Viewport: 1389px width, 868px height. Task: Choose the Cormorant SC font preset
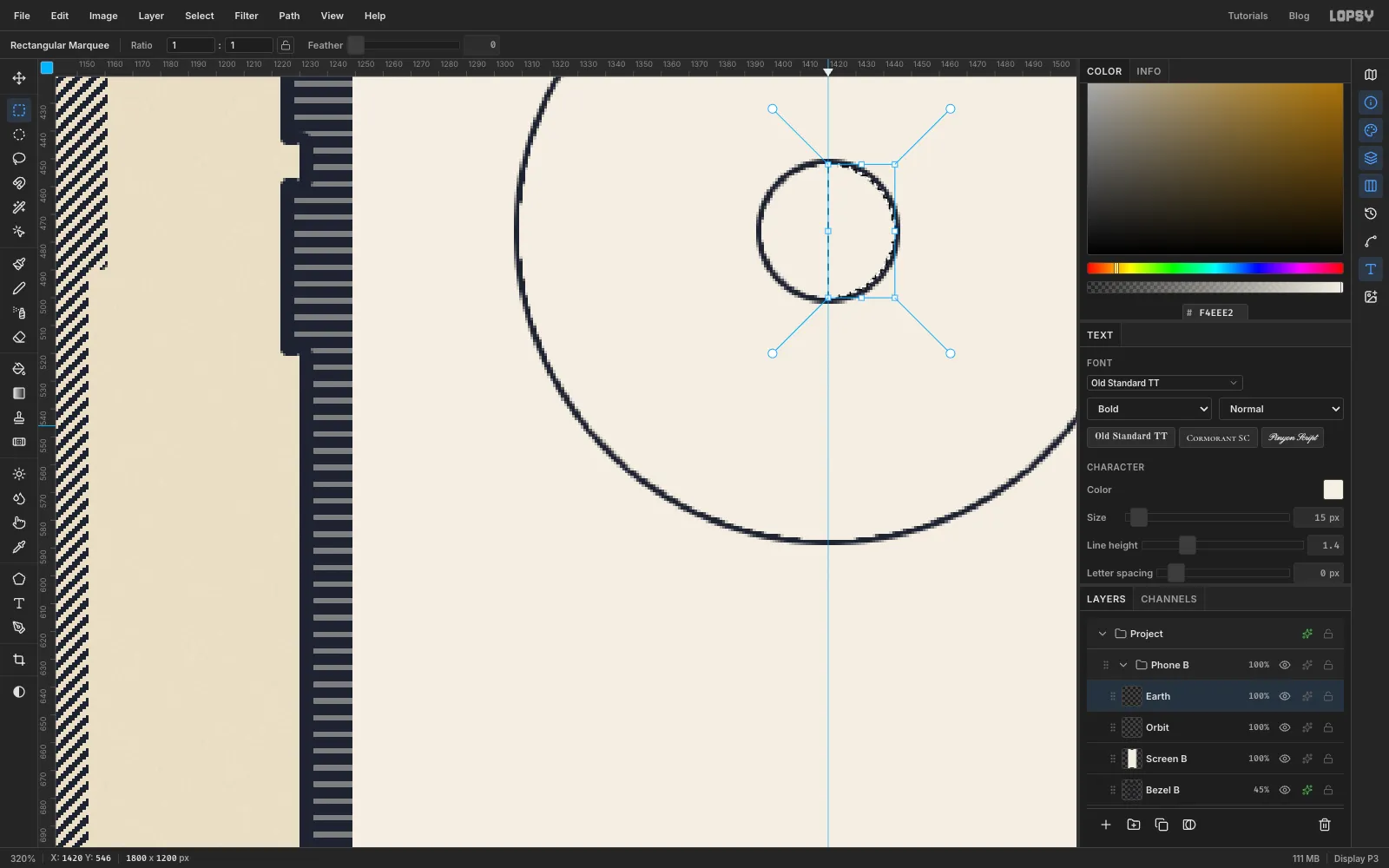click(x=1218, y=437)
